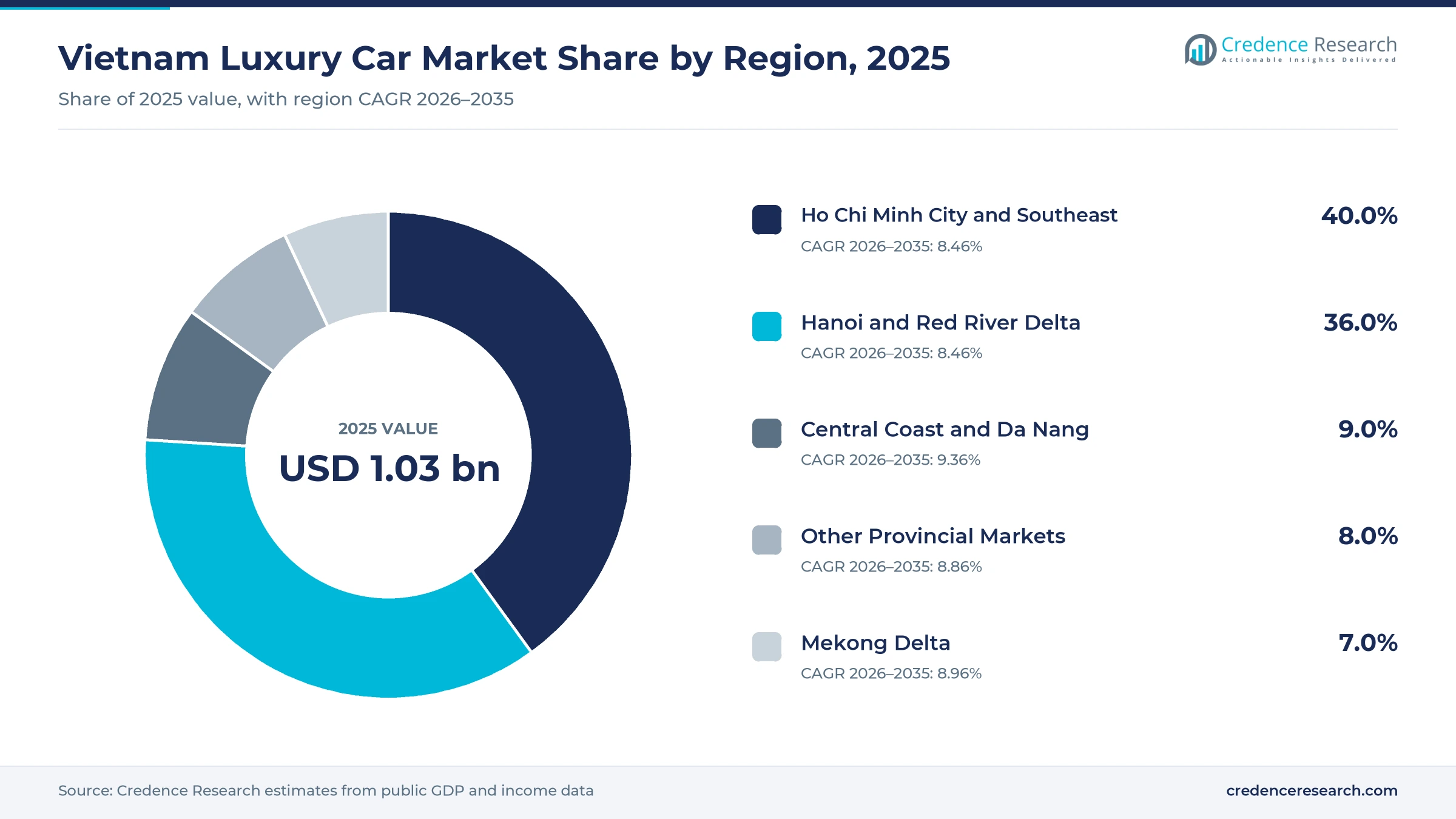Click the 'Ho Chi Minh City and Southeast' label
Screen dimensions: 1456x819
click(x=959, y=215)
